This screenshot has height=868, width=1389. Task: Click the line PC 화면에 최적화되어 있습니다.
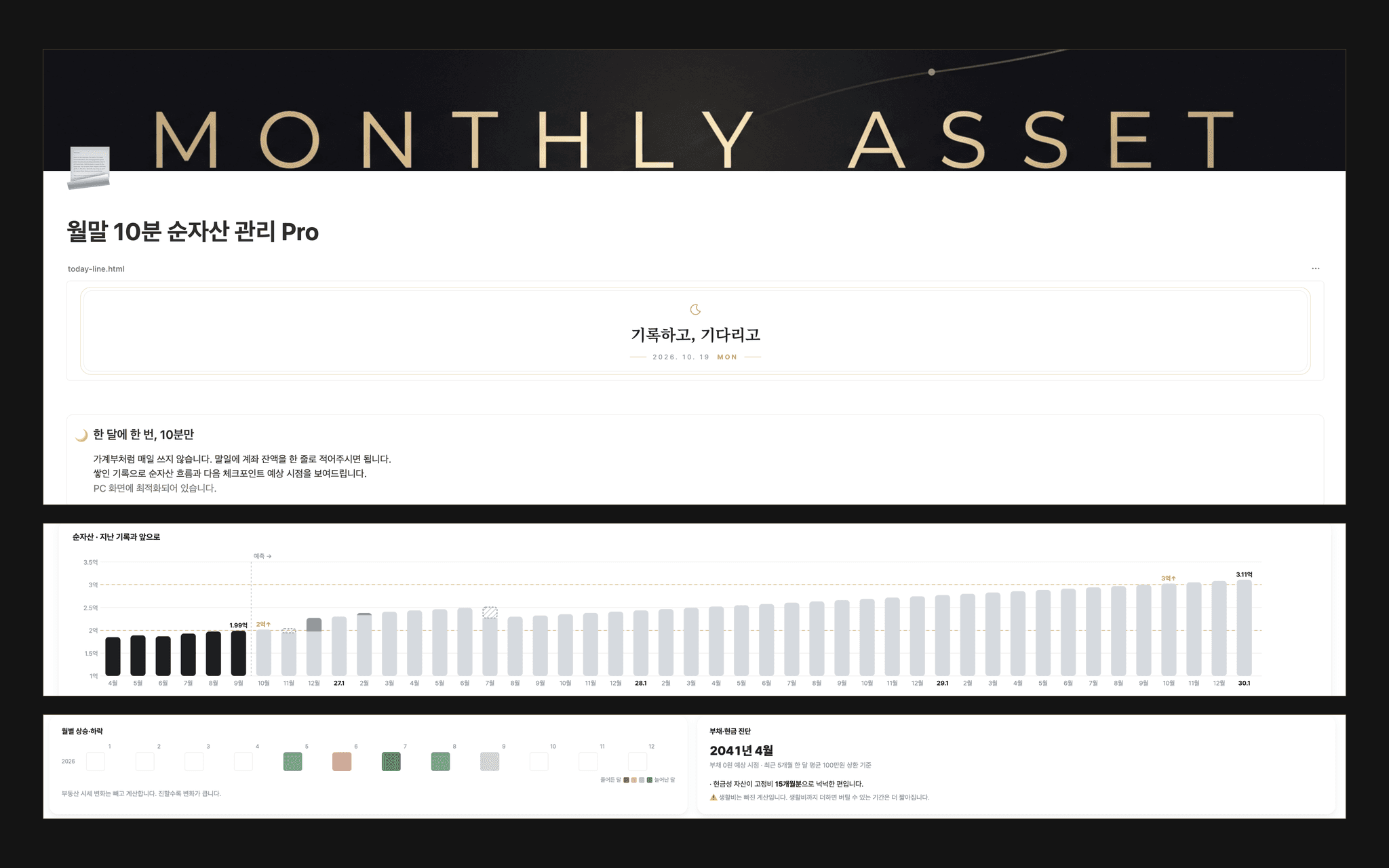tap(155, 488)
